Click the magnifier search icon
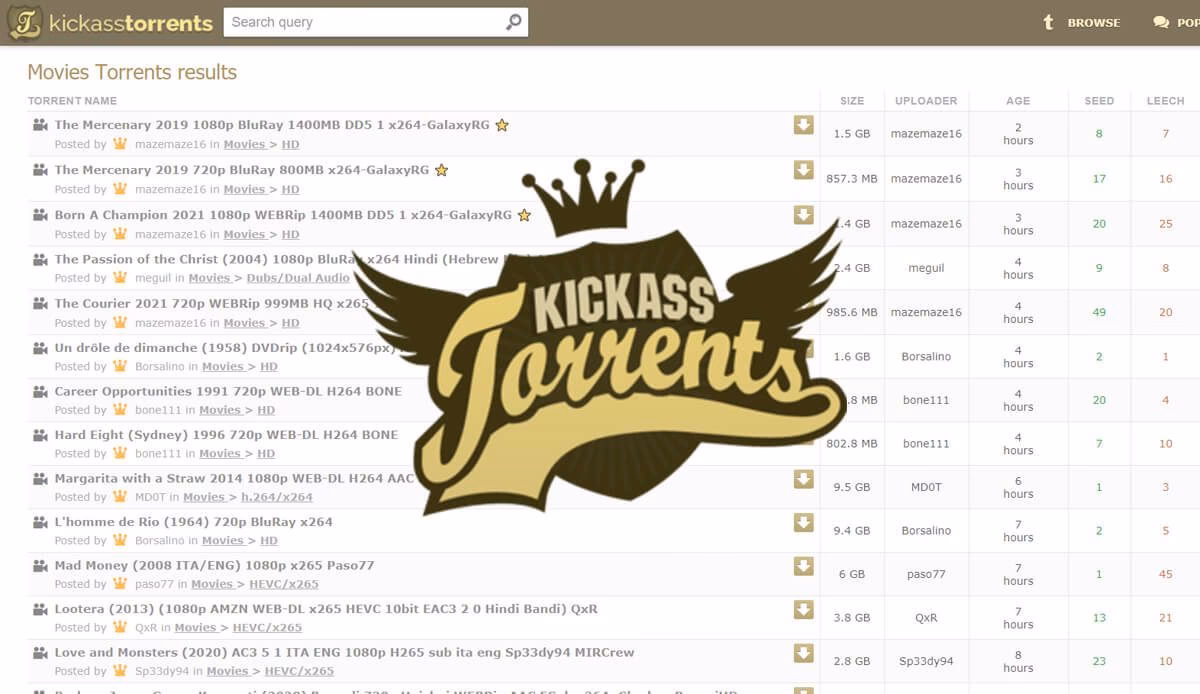Viewport: 1200px width, 694px height. click(514, 22)
